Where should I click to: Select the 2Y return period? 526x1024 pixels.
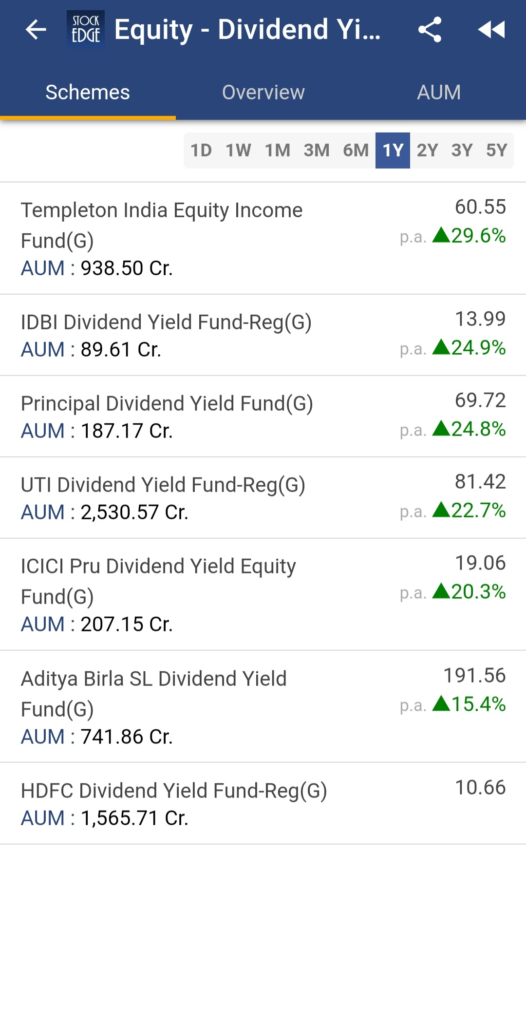(x=427, y=151)
